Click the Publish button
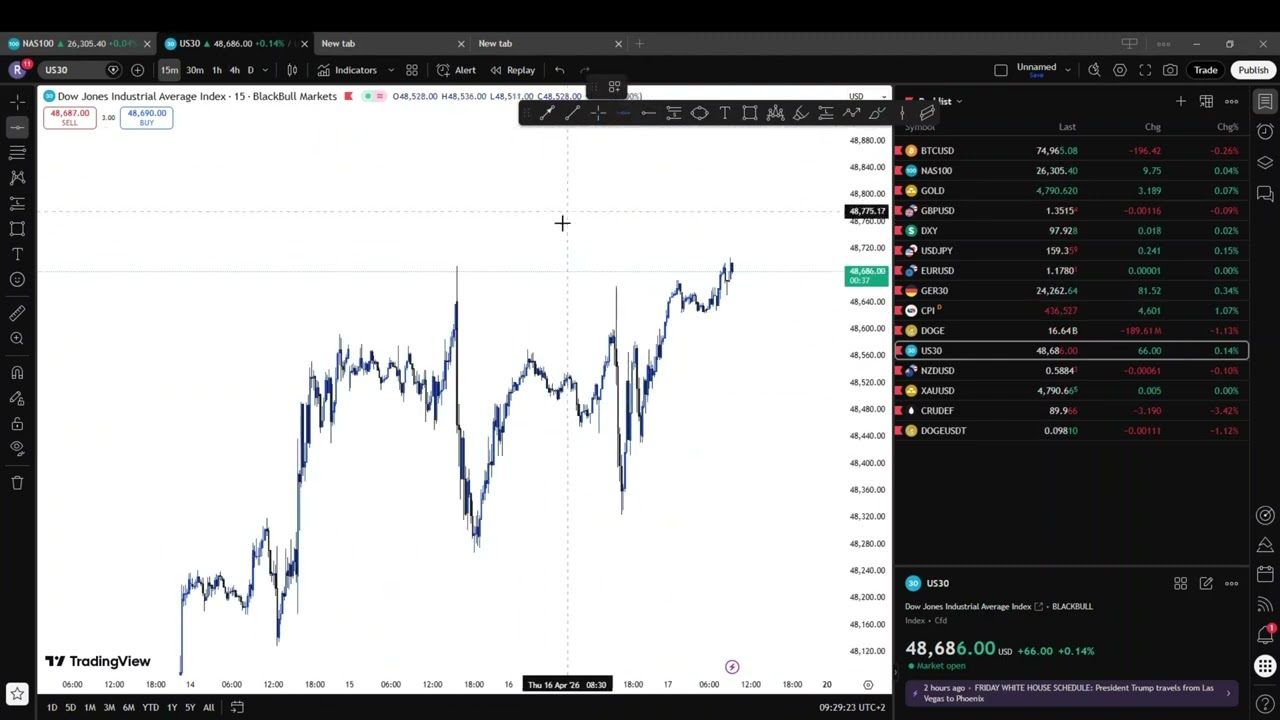Image resolution: width=1280 pixels, height=720 pixels. [1253, 70]
